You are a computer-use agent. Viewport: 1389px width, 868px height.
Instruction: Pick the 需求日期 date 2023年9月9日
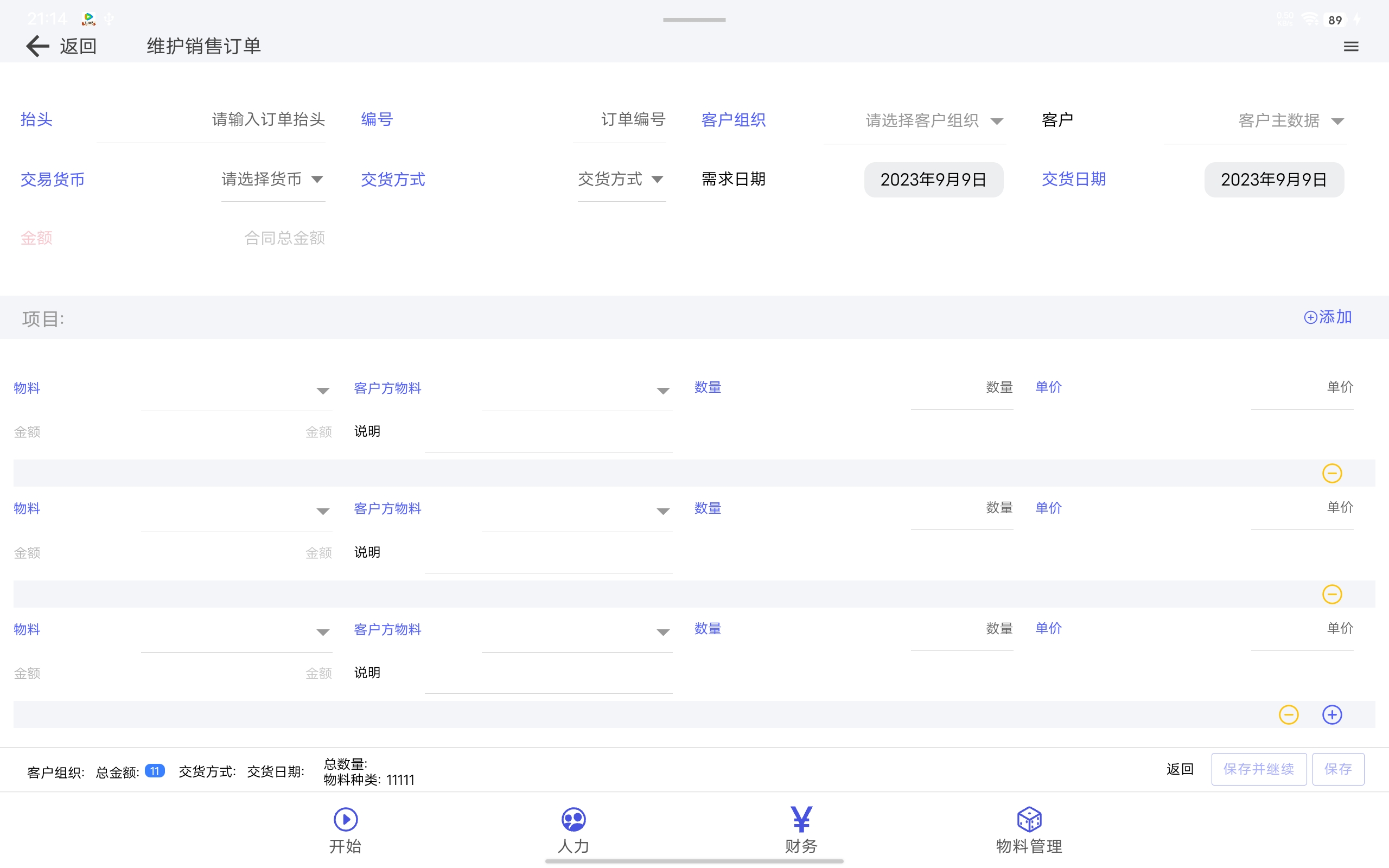[x=933, y=180]
